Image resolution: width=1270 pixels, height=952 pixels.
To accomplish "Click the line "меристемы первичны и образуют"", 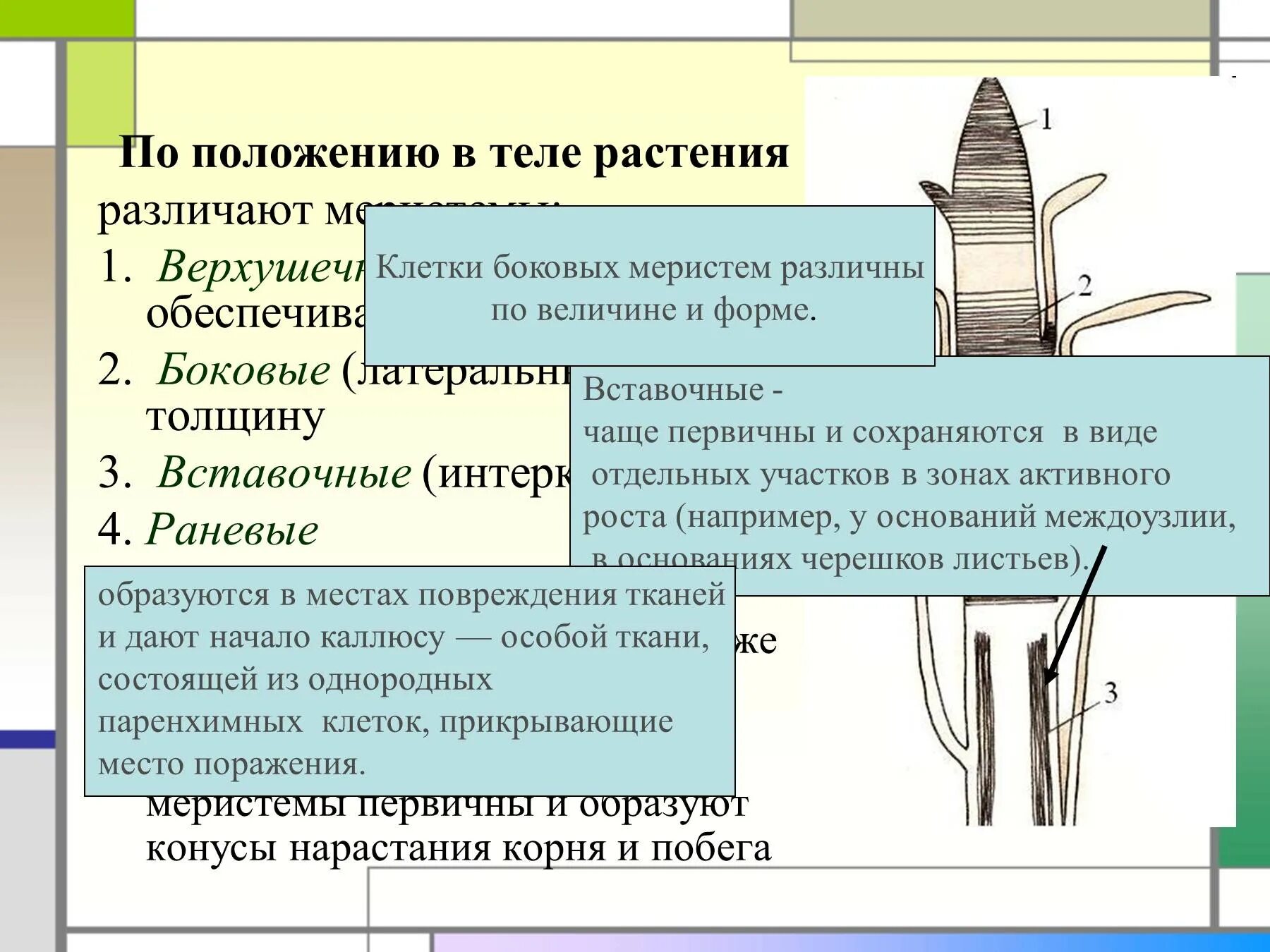I will pyautogui.click(x=447, y=807).
